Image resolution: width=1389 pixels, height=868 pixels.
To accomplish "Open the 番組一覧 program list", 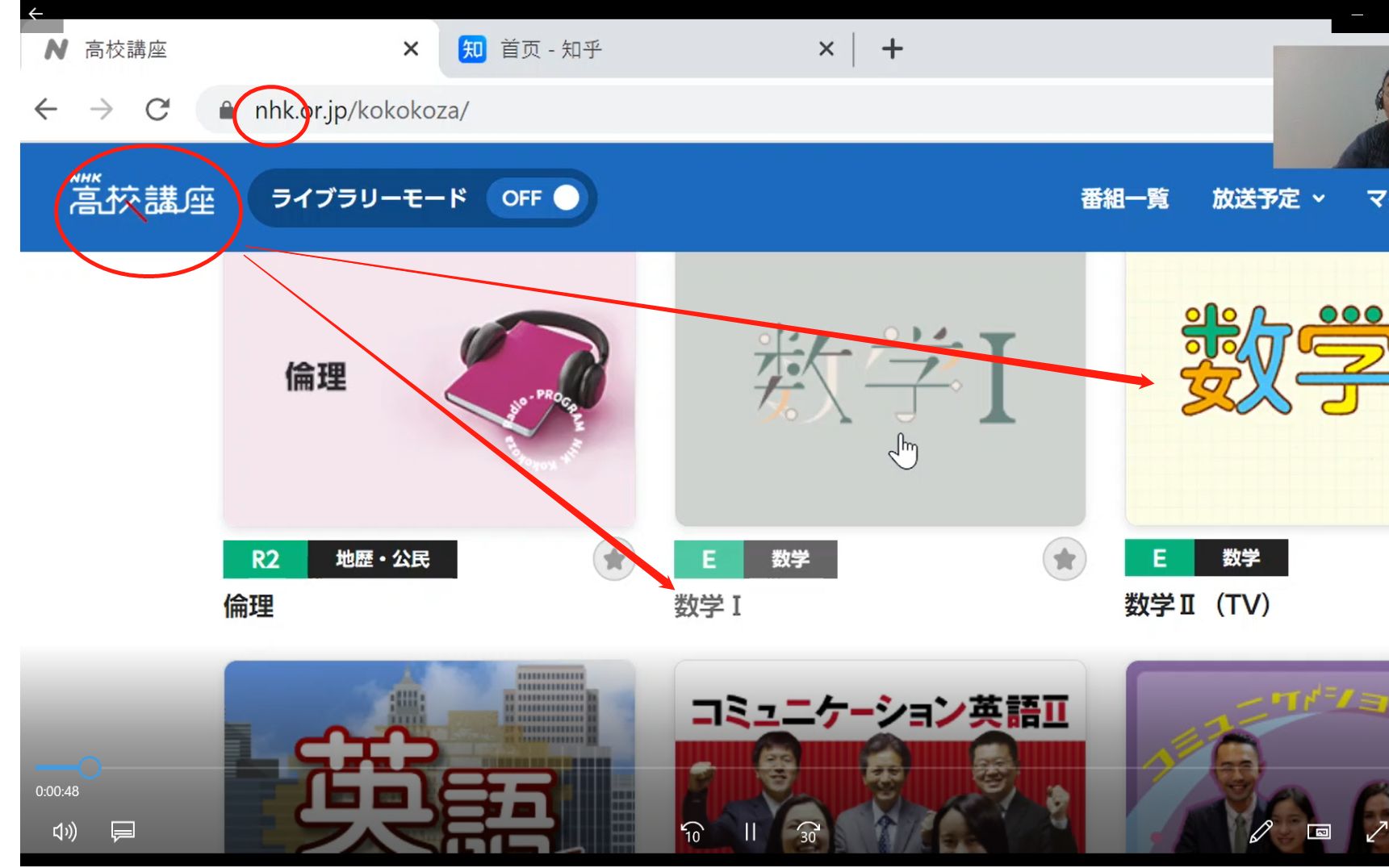I will 1126,198.
